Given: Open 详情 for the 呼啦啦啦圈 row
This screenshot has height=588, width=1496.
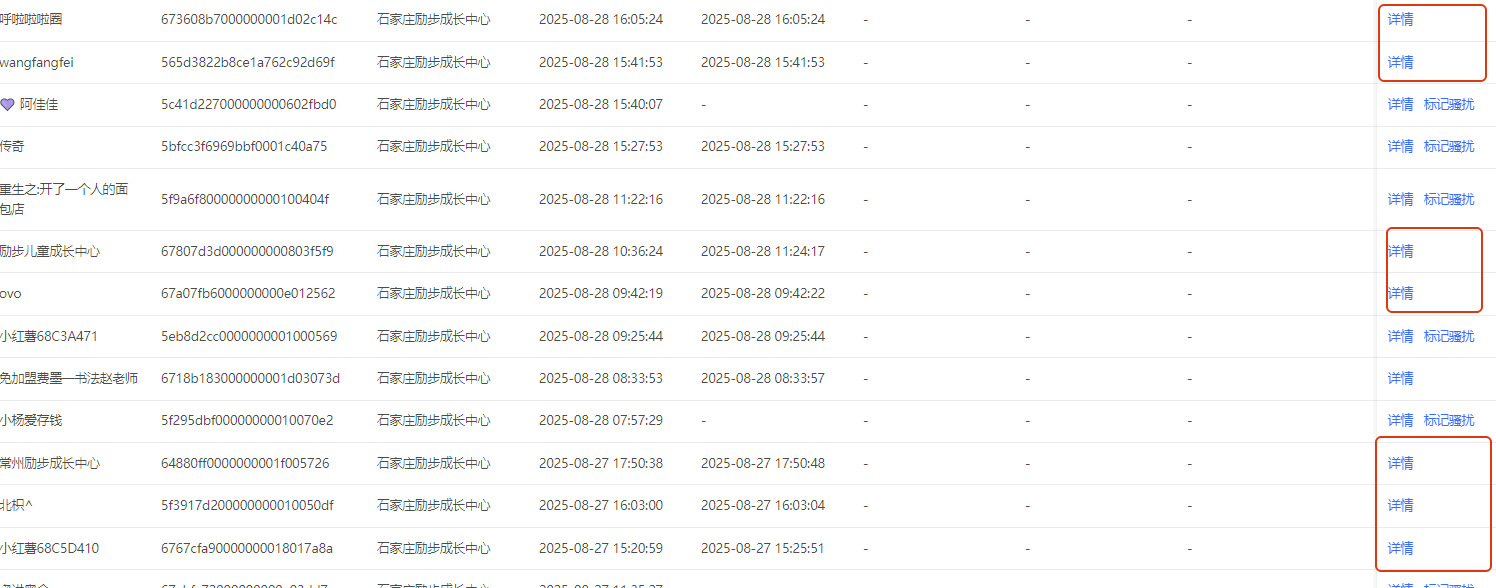Looking at the screenshot, I should tap(1400, 19).
